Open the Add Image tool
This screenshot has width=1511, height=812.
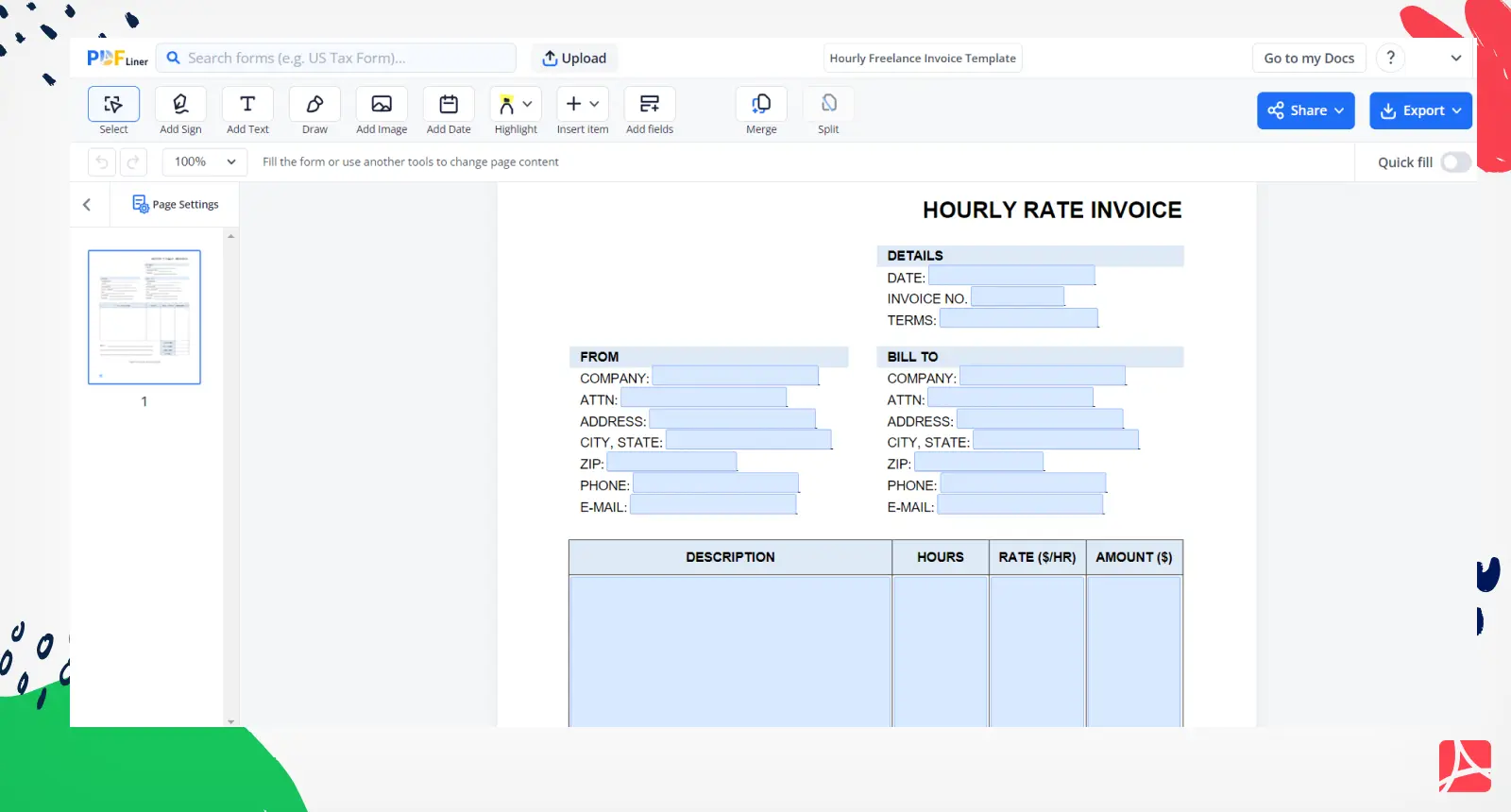(382, 104)
